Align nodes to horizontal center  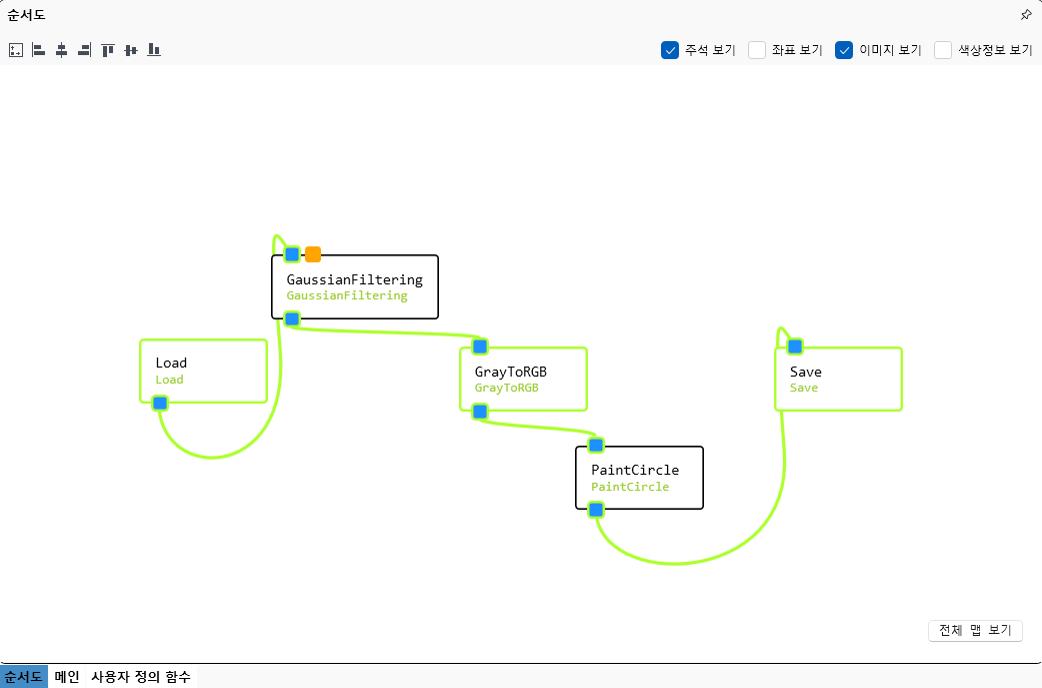tap(61, 50)
